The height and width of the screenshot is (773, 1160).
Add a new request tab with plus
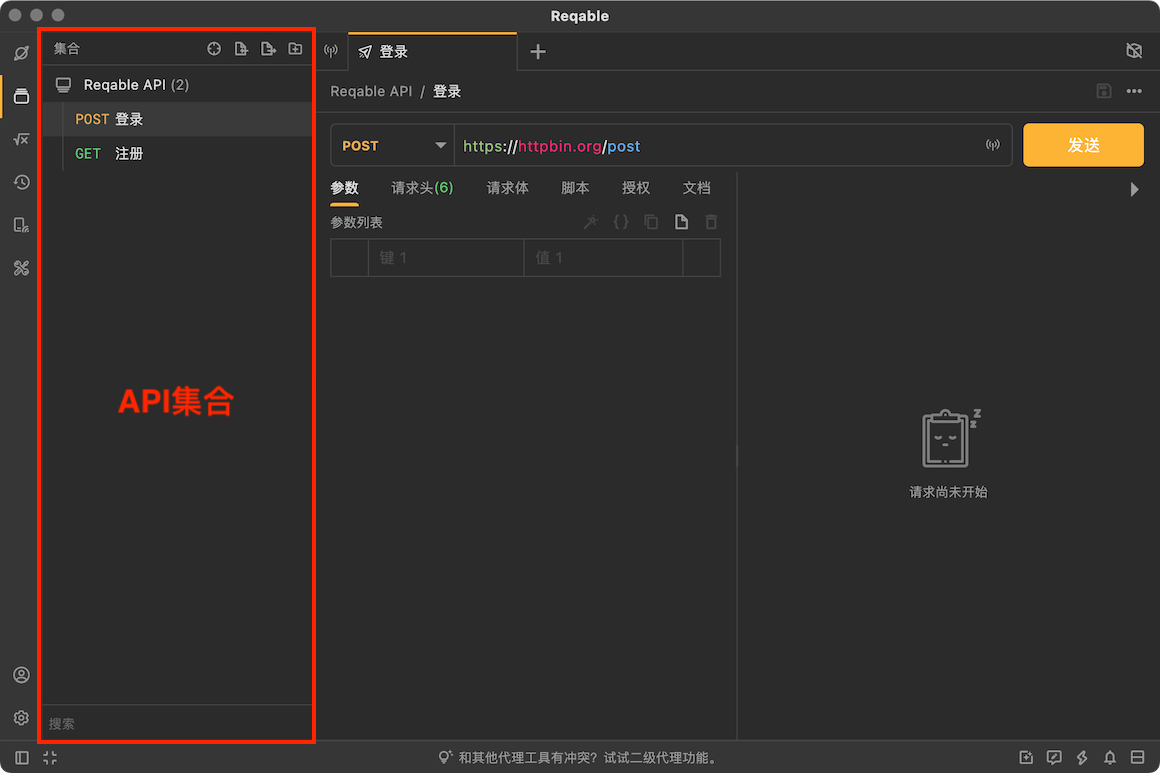538,52
